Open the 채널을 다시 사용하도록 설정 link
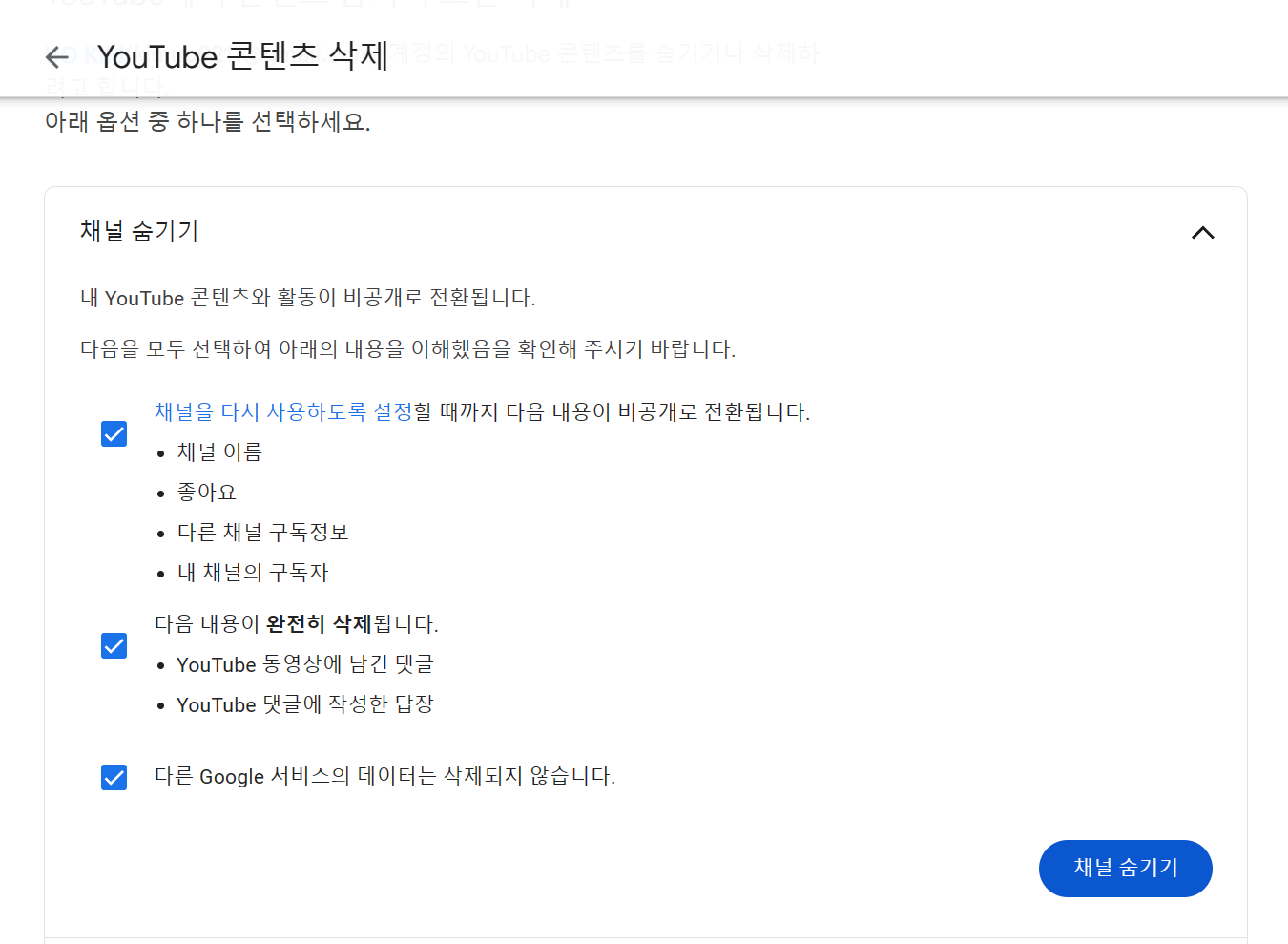The height and width of the screenshot is (944, 1288). click(x=283, y=412)
